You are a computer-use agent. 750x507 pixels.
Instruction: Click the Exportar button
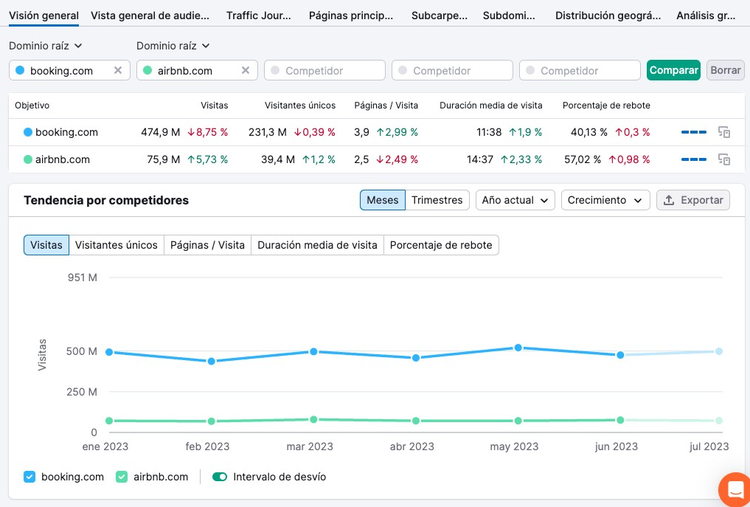(693, 200)
